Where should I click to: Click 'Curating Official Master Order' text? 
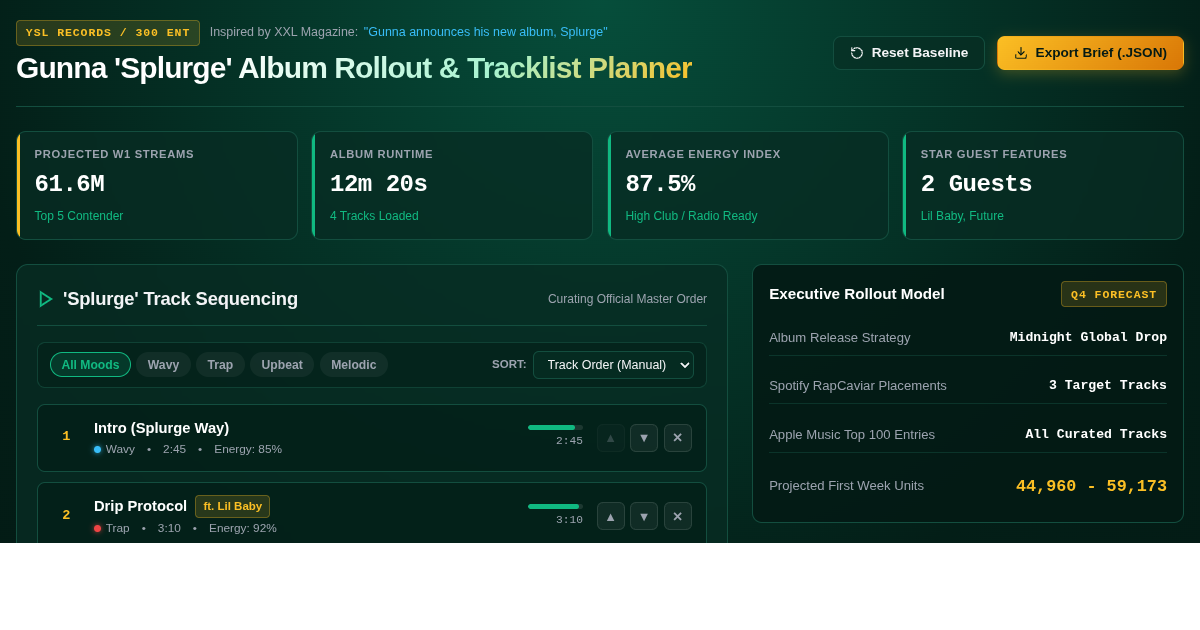[x=627, y=299]
